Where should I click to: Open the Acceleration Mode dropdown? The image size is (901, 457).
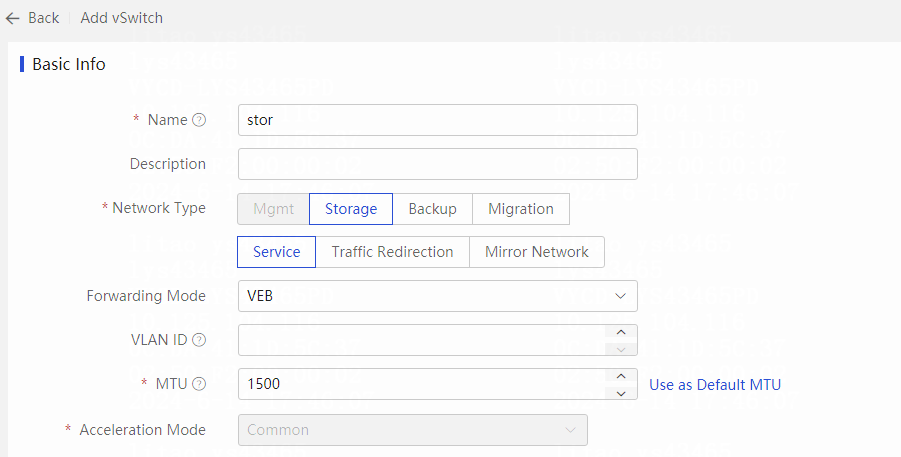click(413, 430)
